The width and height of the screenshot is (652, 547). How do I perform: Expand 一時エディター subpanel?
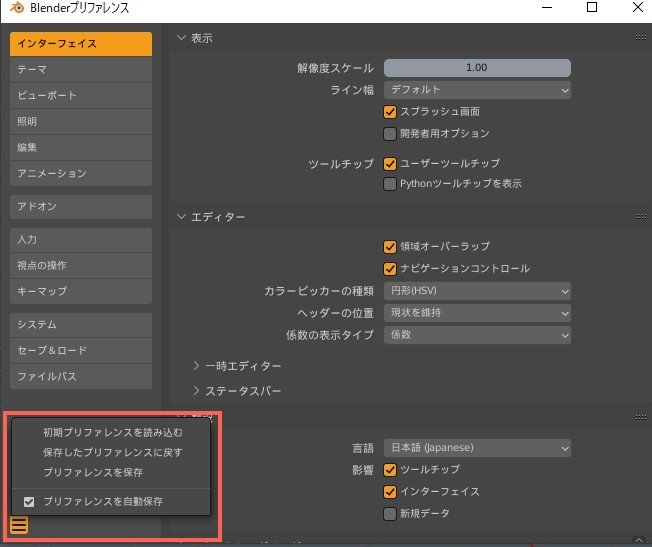[x=196, y=366]
